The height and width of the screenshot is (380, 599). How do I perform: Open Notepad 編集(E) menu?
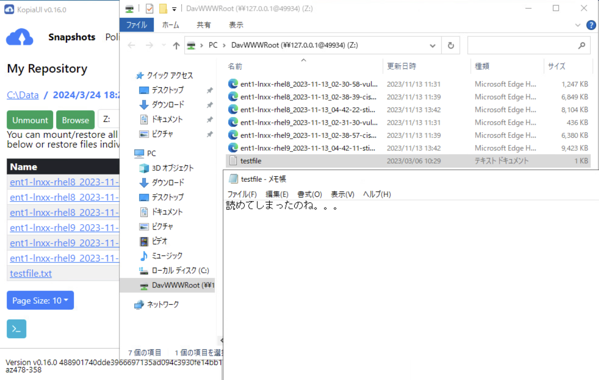click(277, 194)
